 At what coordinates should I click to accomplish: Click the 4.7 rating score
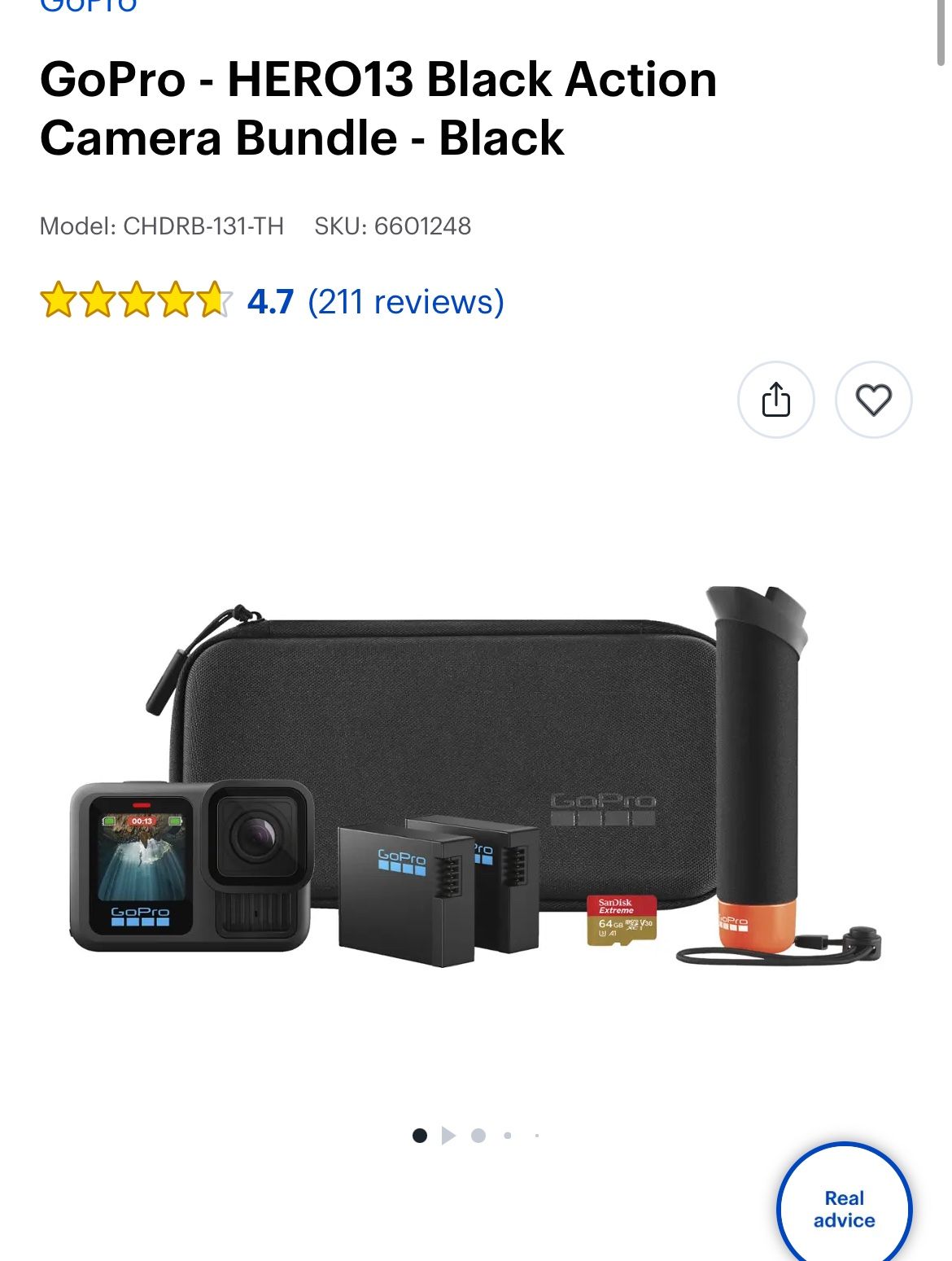[x=270, y=302]
